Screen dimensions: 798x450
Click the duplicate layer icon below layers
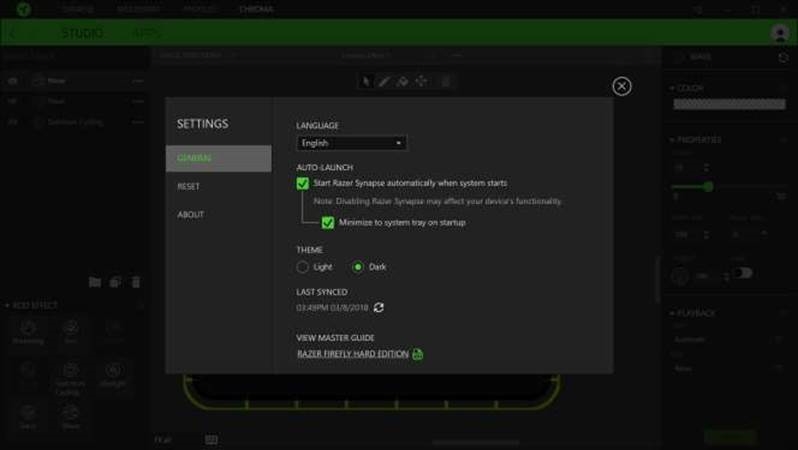click(116, 282)
